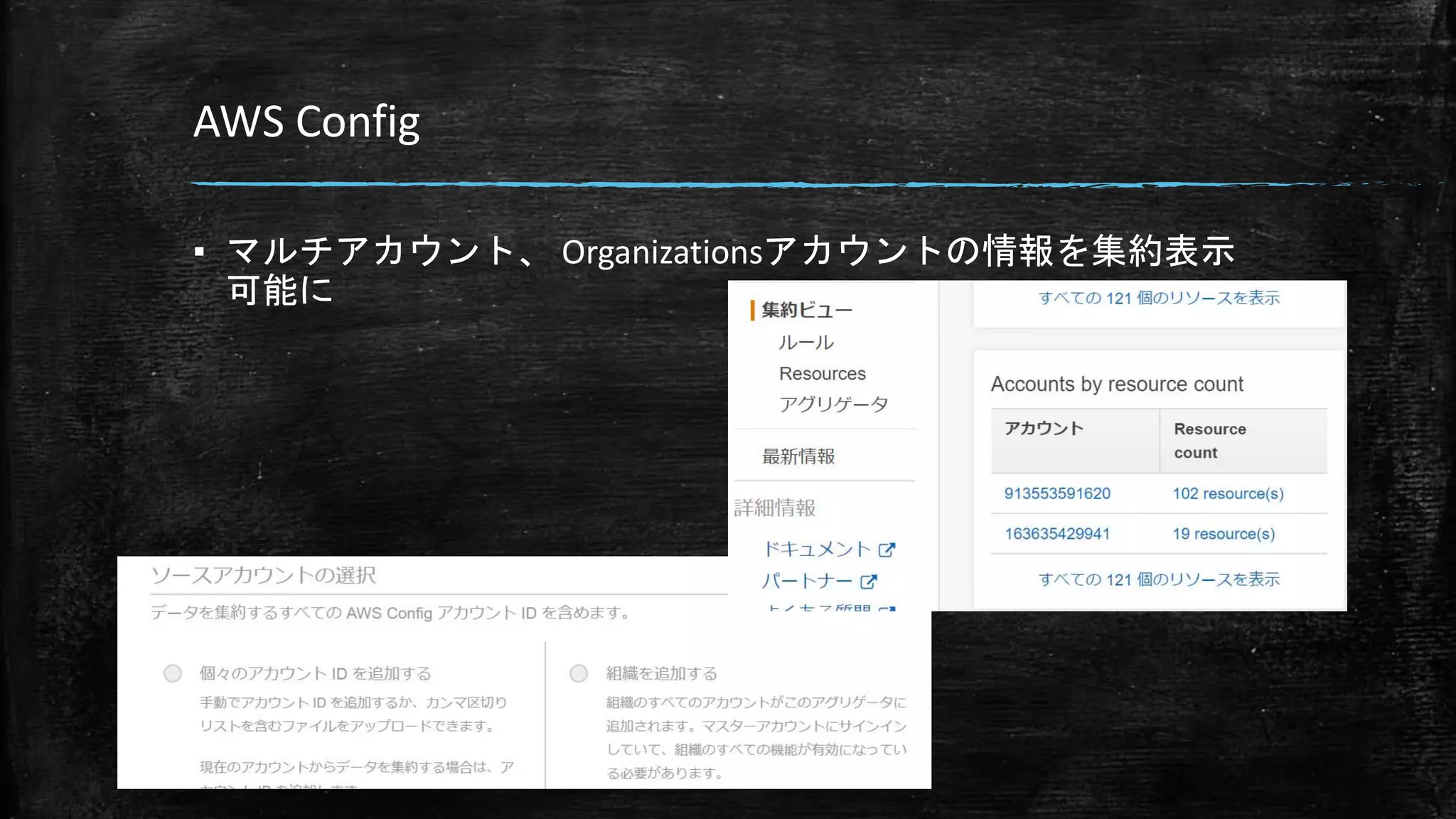Click the 19 resource(s) link
Viewport: 1456px width, 819px height.
pos(1224,534)
